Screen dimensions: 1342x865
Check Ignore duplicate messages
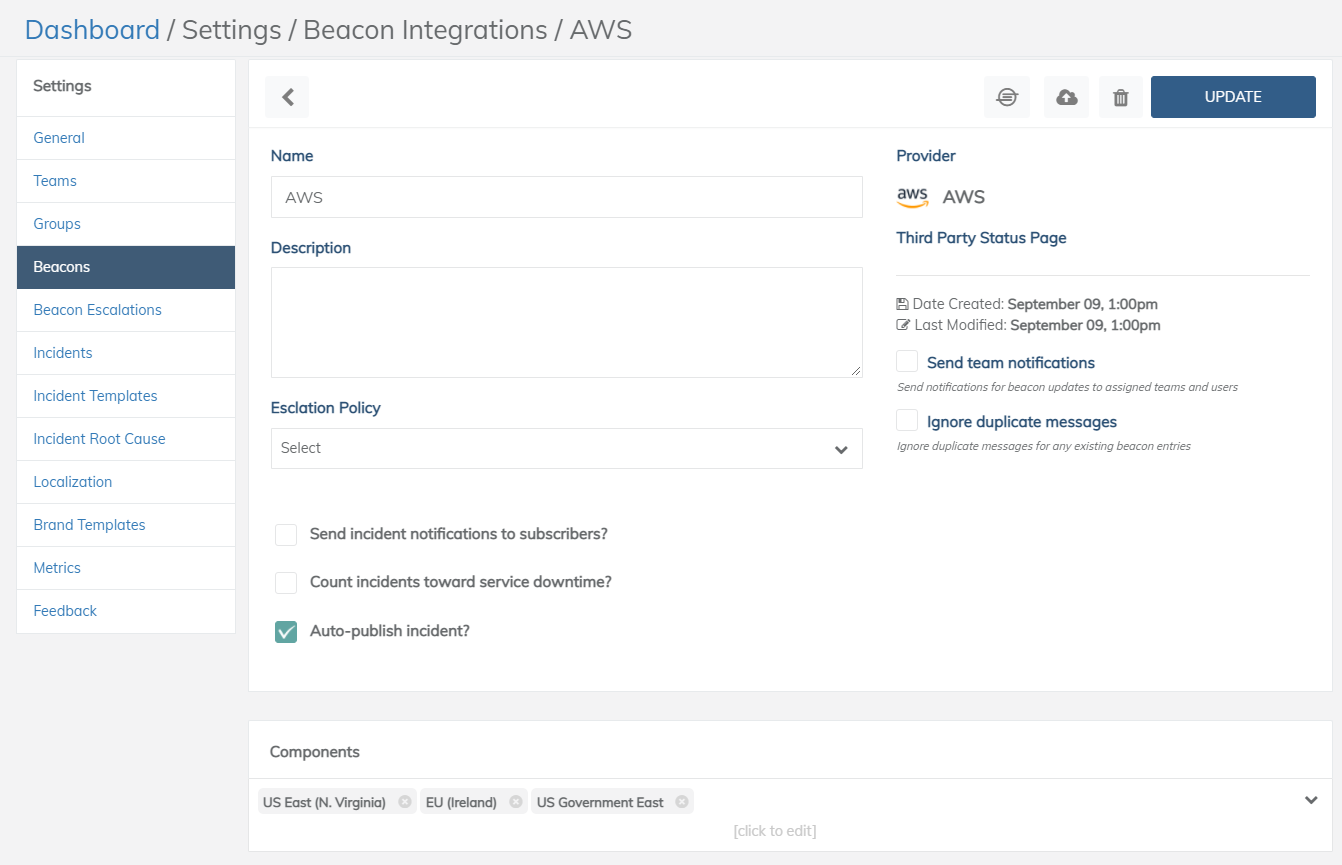907,421
